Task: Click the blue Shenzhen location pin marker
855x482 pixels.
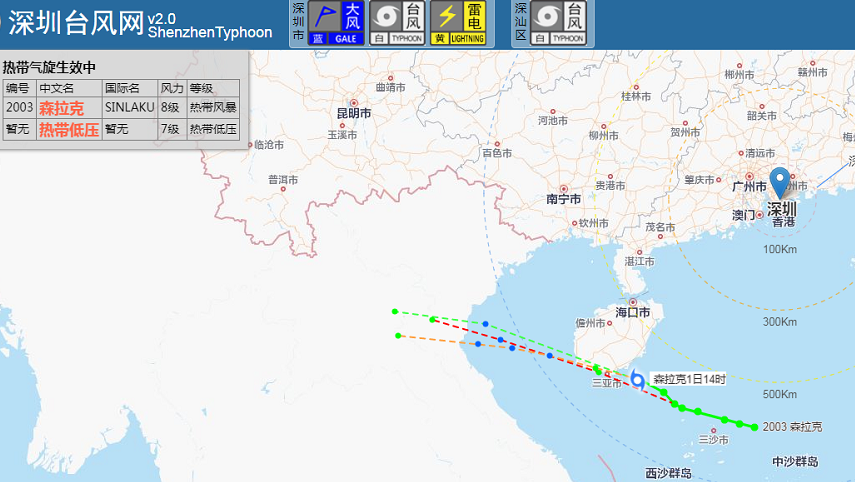Action: tap(781, 186)
